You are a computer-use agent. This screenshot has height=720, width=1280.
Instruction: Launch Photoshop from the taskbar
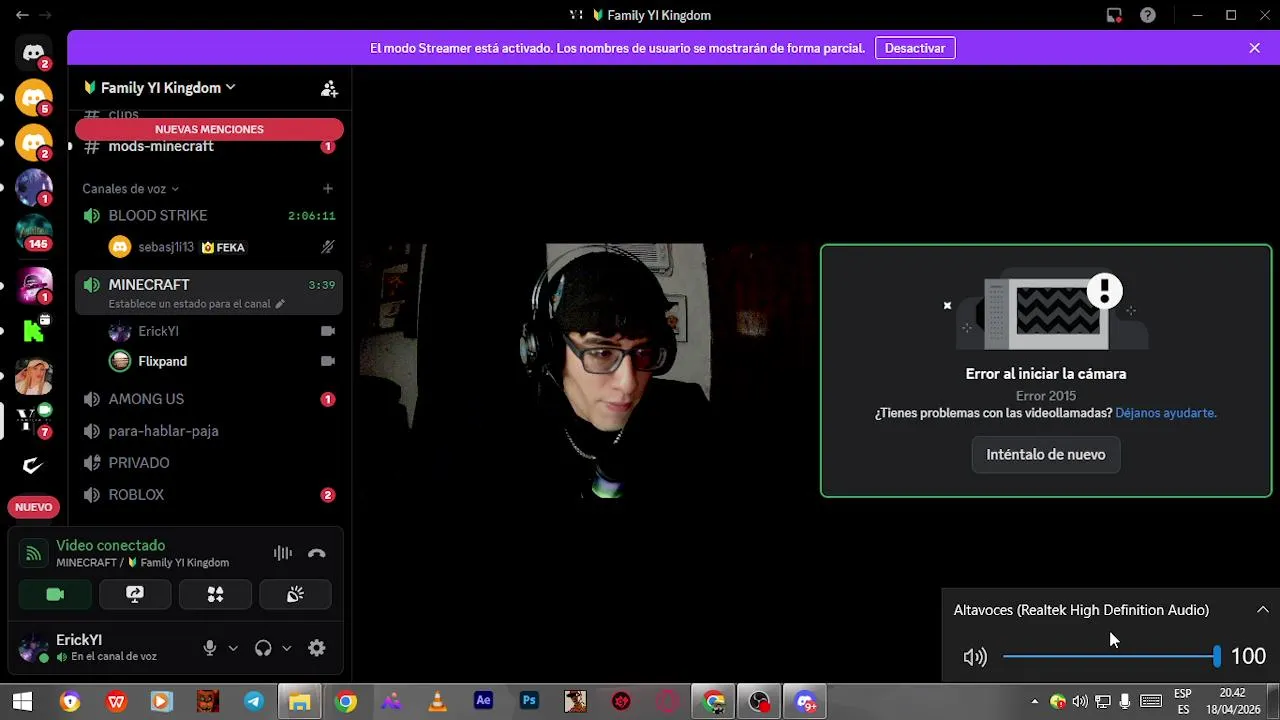(x=529, y=702)
